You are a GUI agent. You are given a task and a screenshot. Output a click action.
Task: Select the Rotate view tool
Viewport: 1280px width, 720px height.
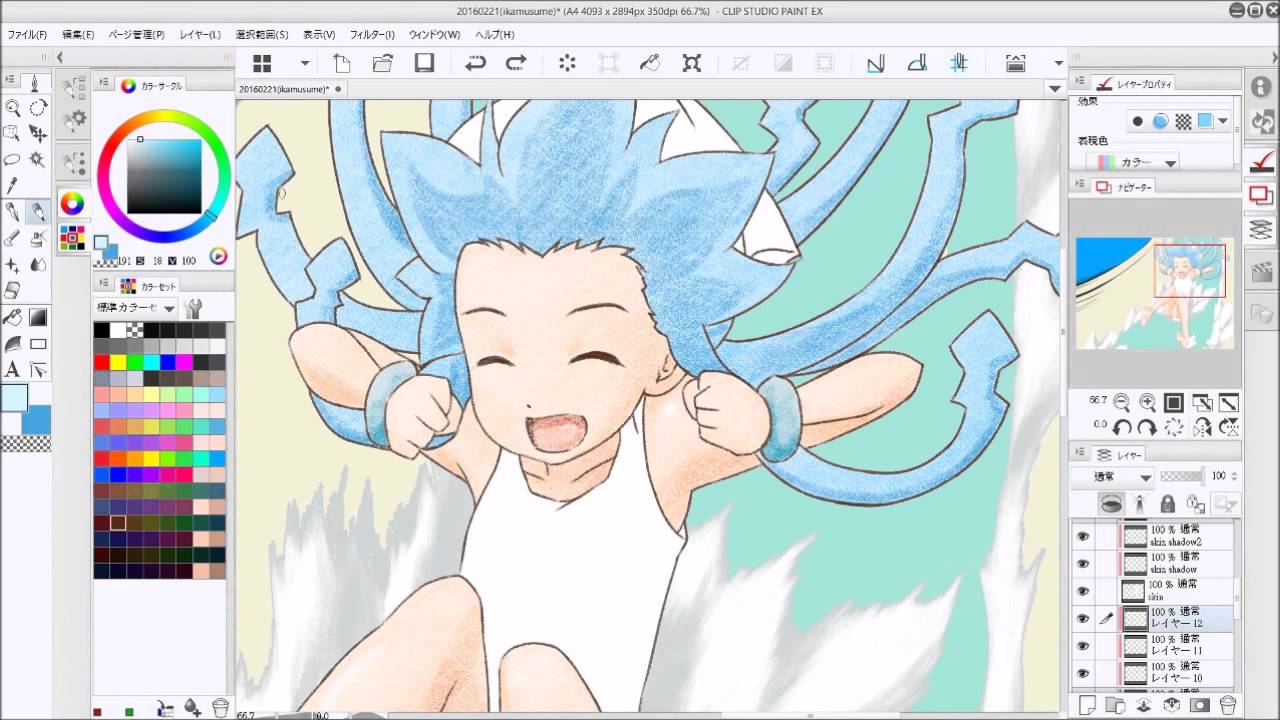point(38,108)
